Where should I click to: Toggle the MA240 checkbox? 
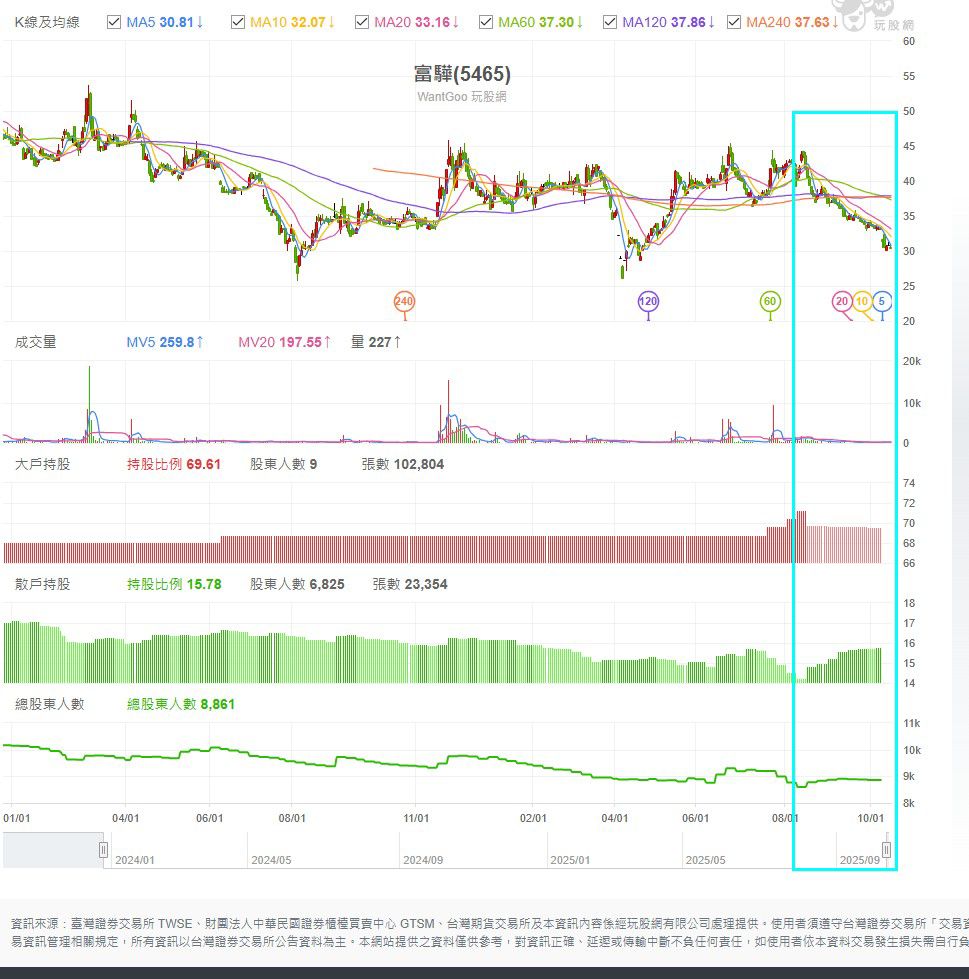click(x=734, y=22)
